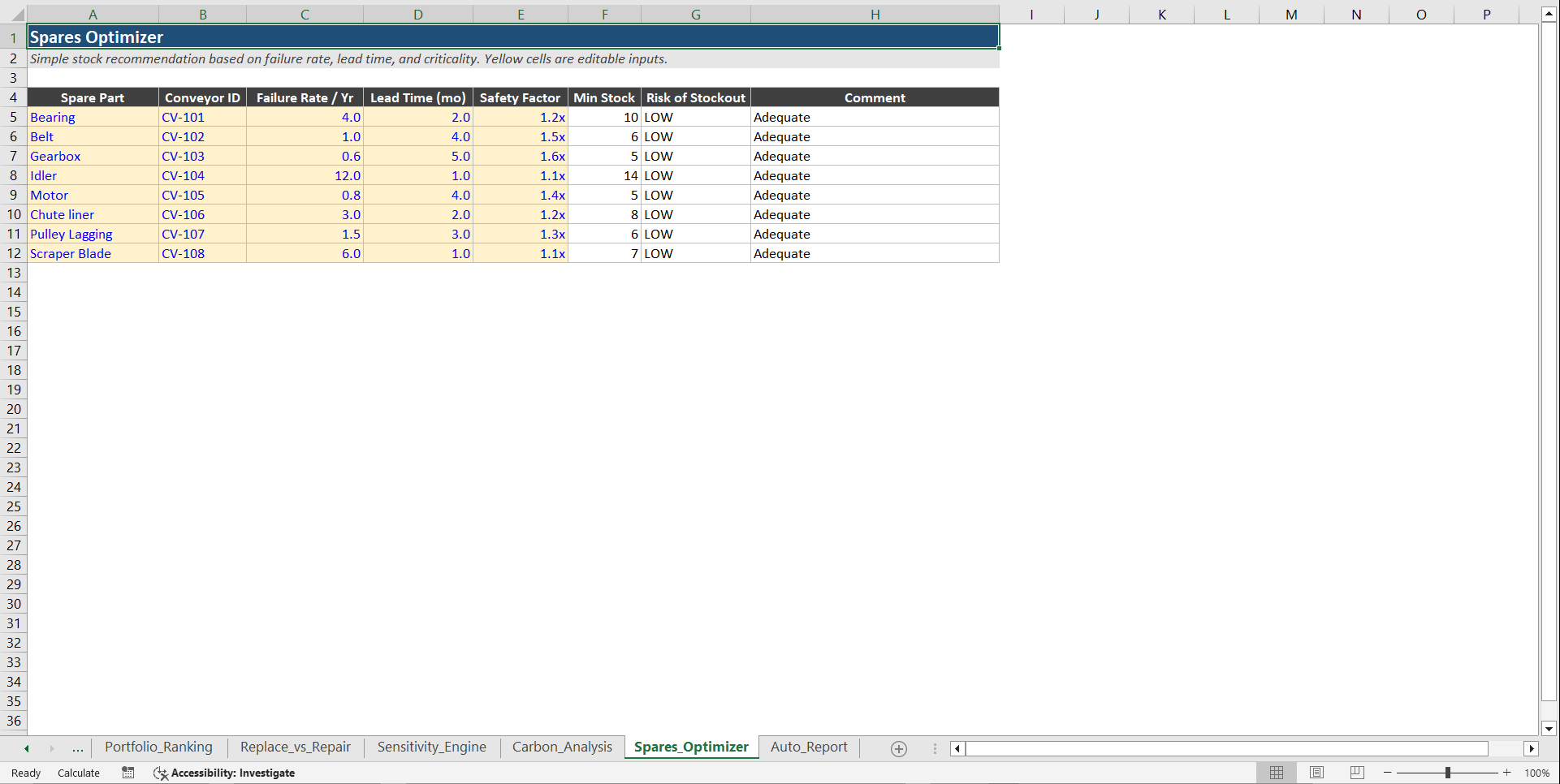
Task: Click the horizontal scrollbar thumb
Action: (x=1226, y=748)
